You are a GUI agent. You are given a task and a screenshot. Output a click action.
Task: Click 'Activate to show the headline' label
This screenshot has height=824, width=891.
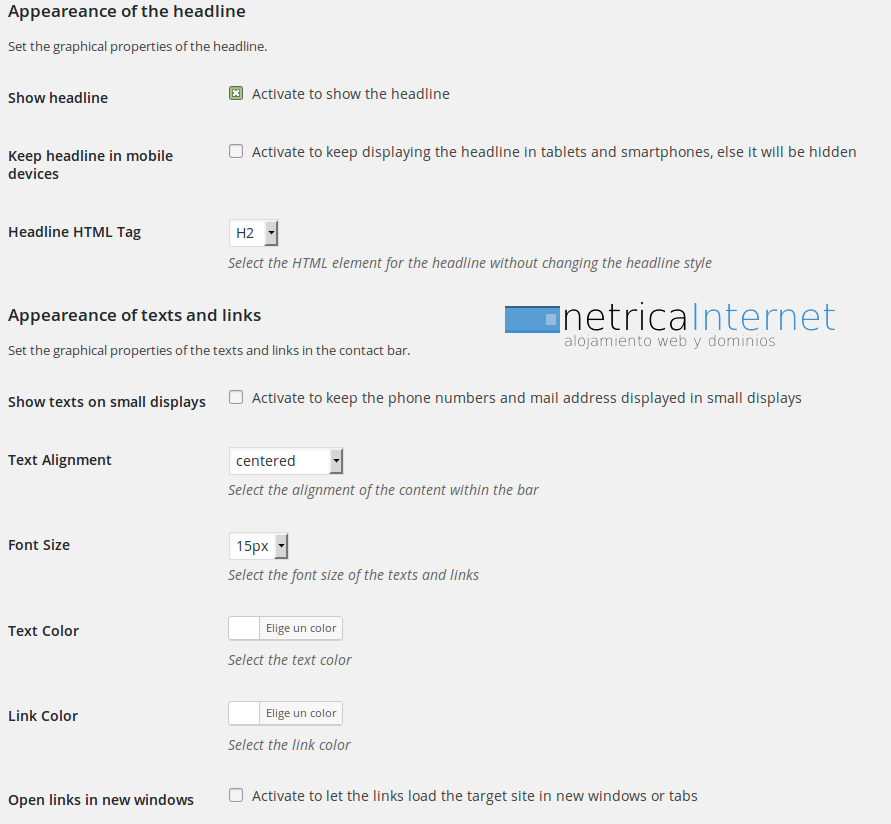click(x=351, y=94)
